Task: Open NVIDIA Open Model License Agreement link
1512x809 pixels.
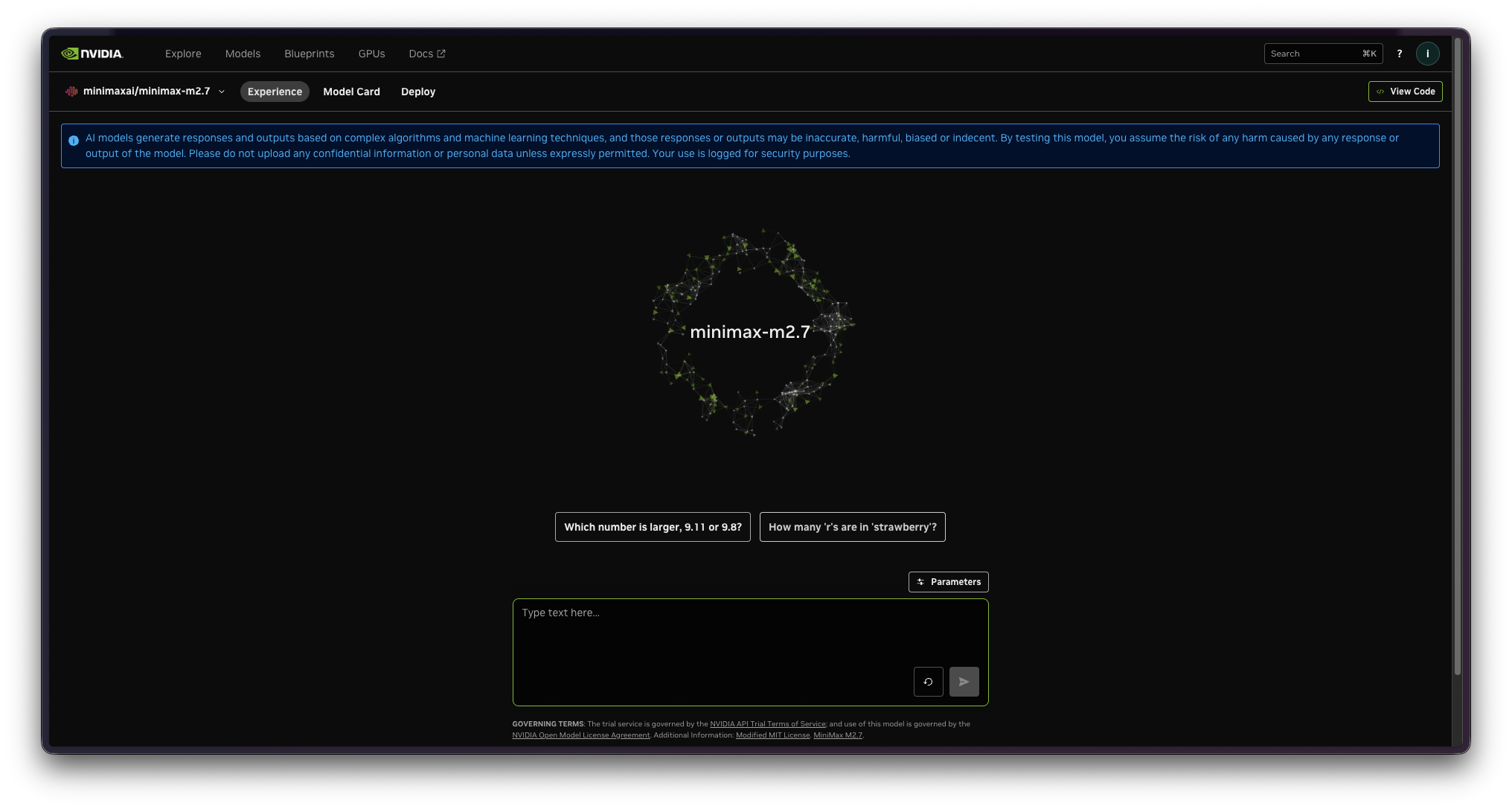Action: (x=581, y=735)
